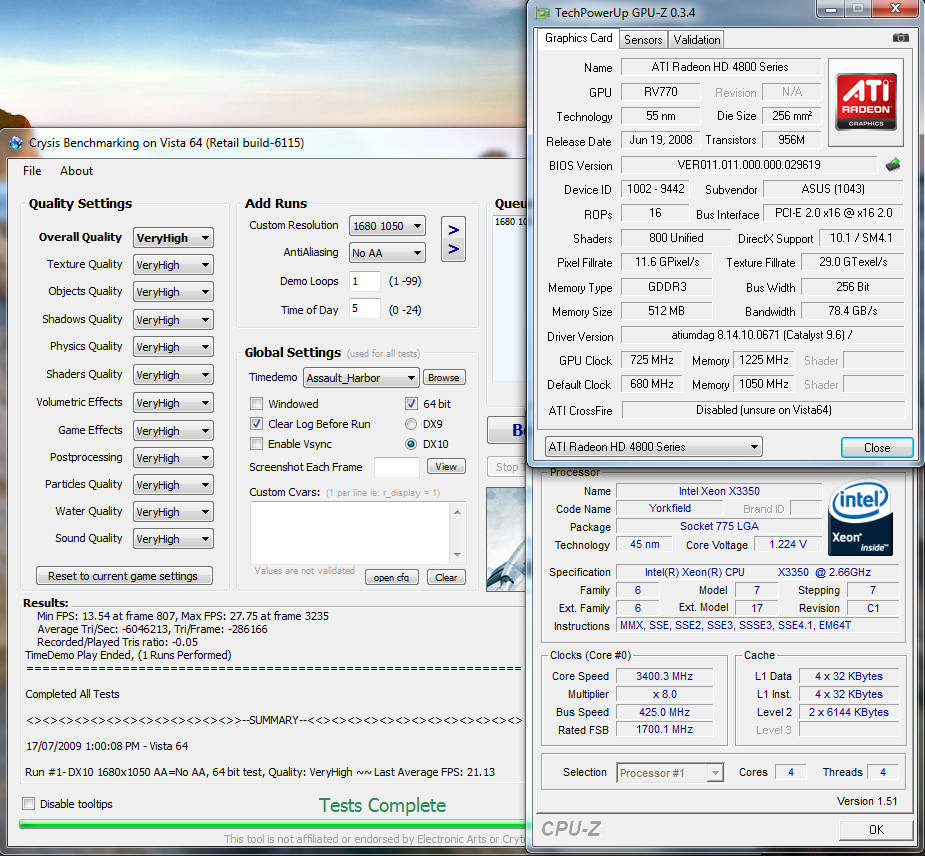Expand the AntiAliasing dropdown

point(387,253)
